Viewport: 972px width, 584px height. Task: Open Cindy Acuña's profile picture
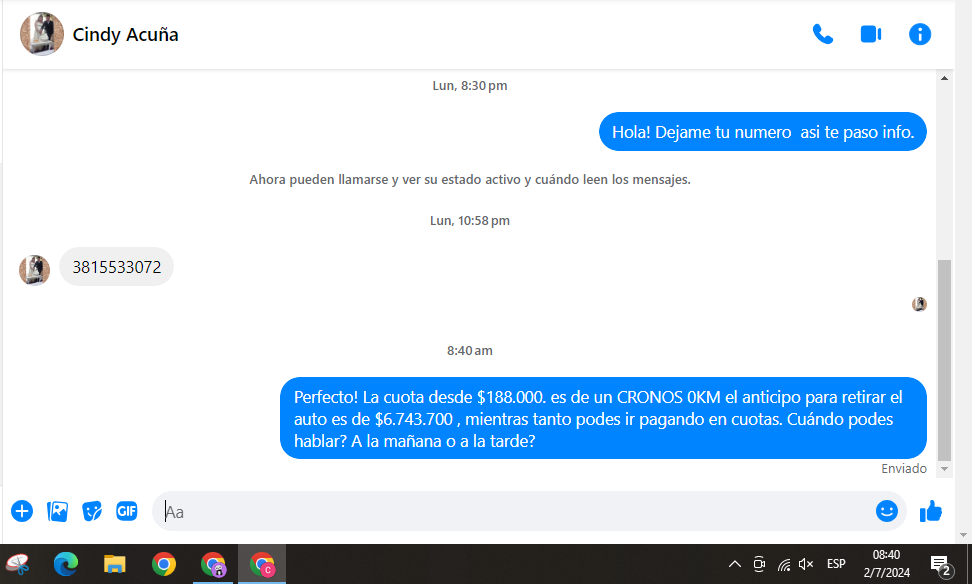coord(42,34)
